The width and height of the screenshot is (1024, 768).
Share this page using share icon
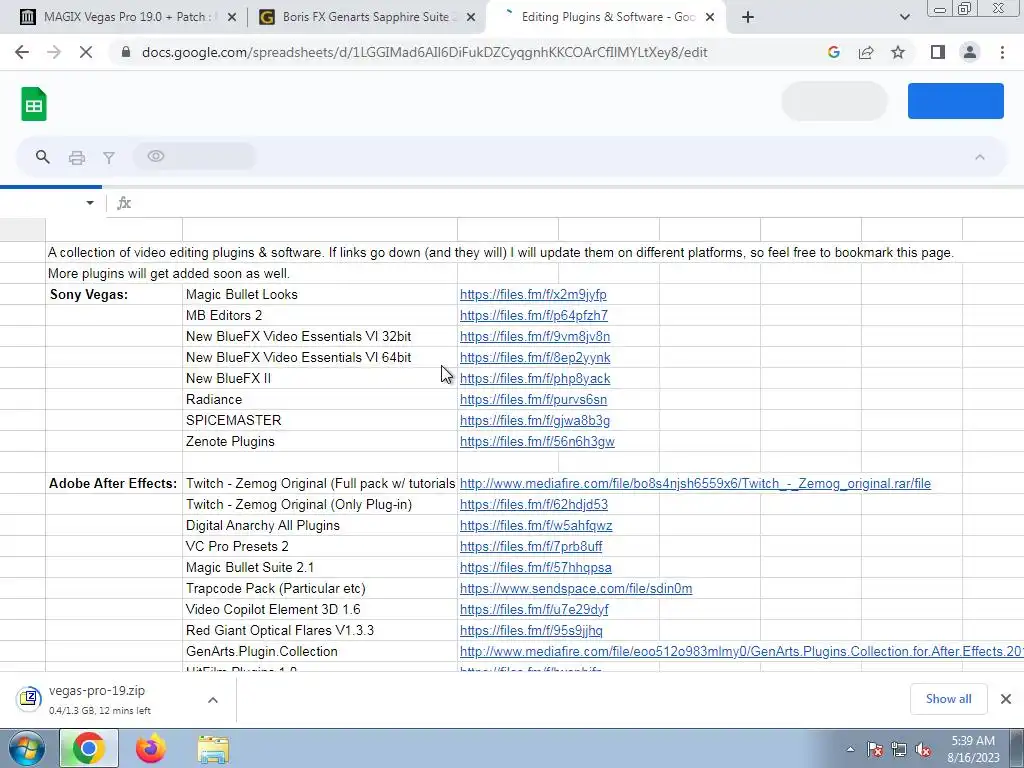tap(866, 52)
